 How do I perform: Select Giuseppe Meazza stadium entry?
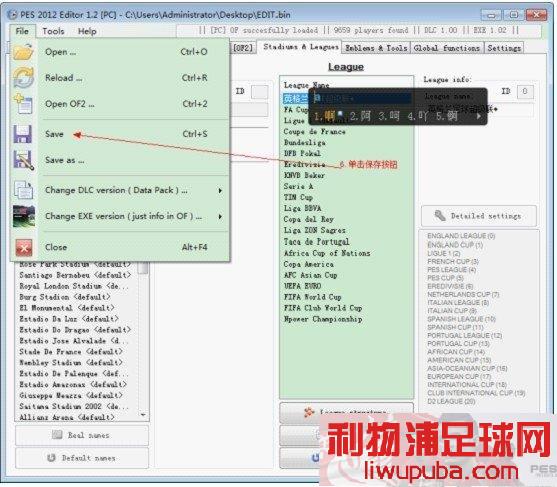click(71, 395)
